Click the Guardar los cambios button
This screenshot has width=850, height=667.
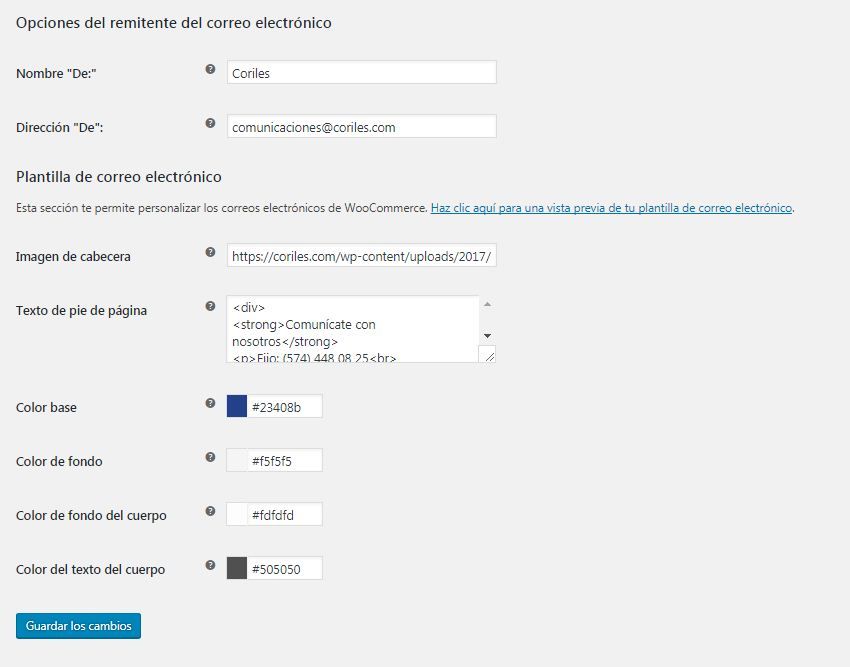(x=78, y=626)
